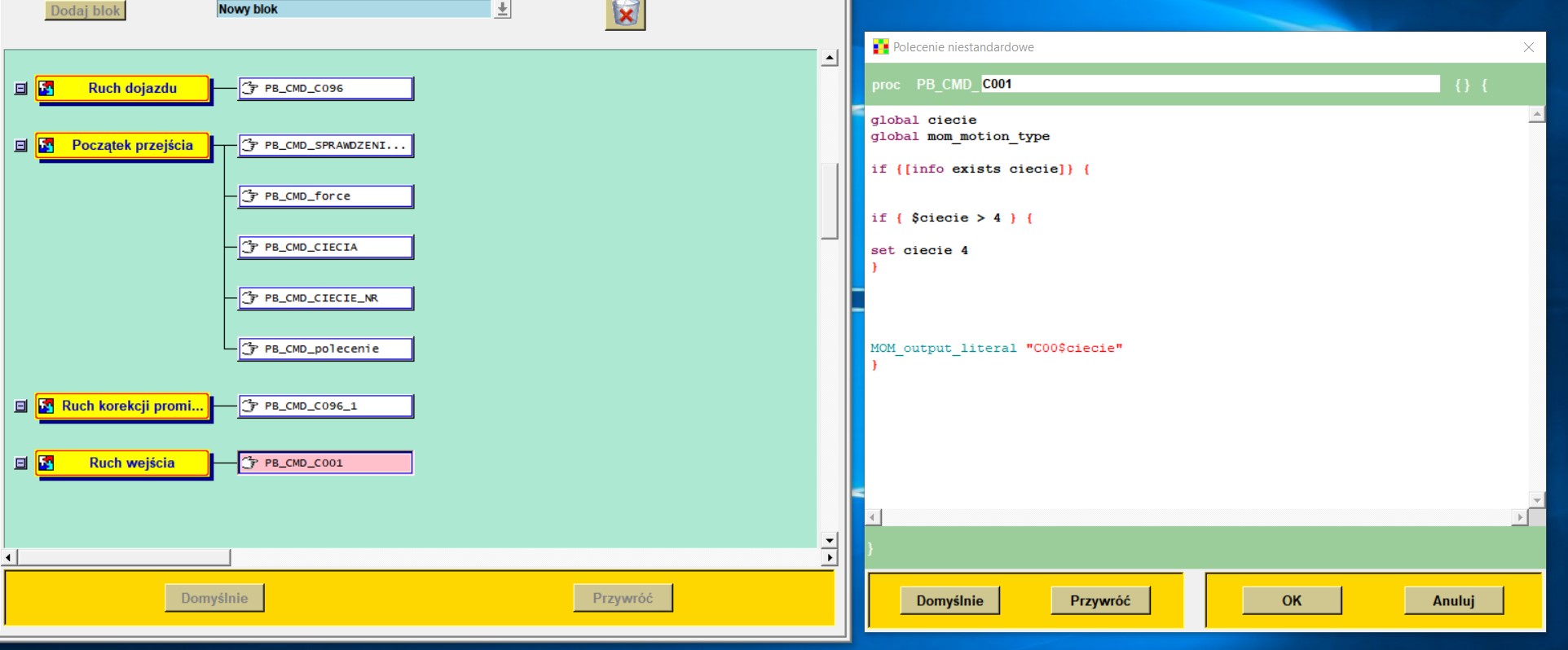The image size is (1568, 650).
Task: Select the PB_CMD_force command block
Action: (326, 196)
